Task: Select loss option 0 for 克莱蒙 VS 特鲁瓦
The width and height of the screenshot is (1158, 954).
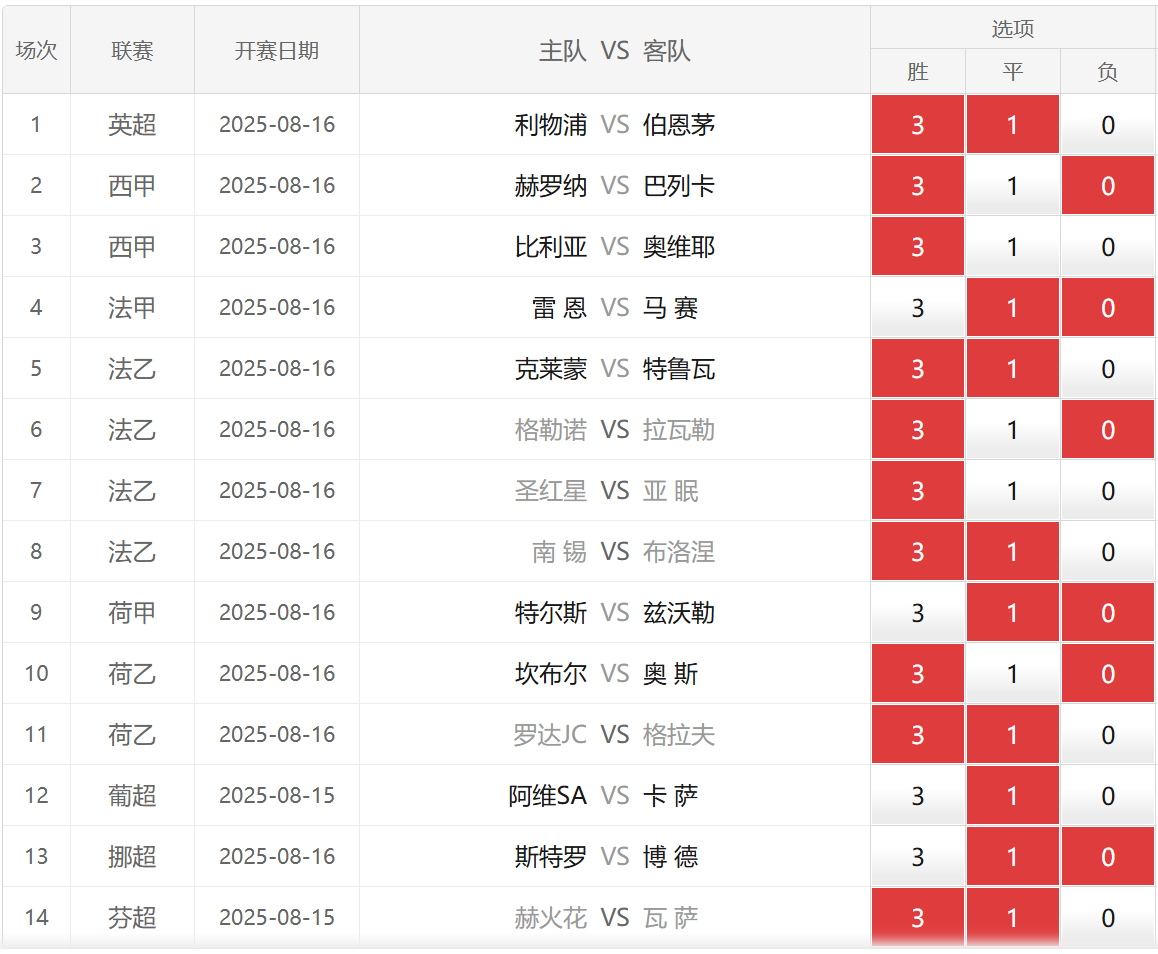Action: tap(1108, 368)
